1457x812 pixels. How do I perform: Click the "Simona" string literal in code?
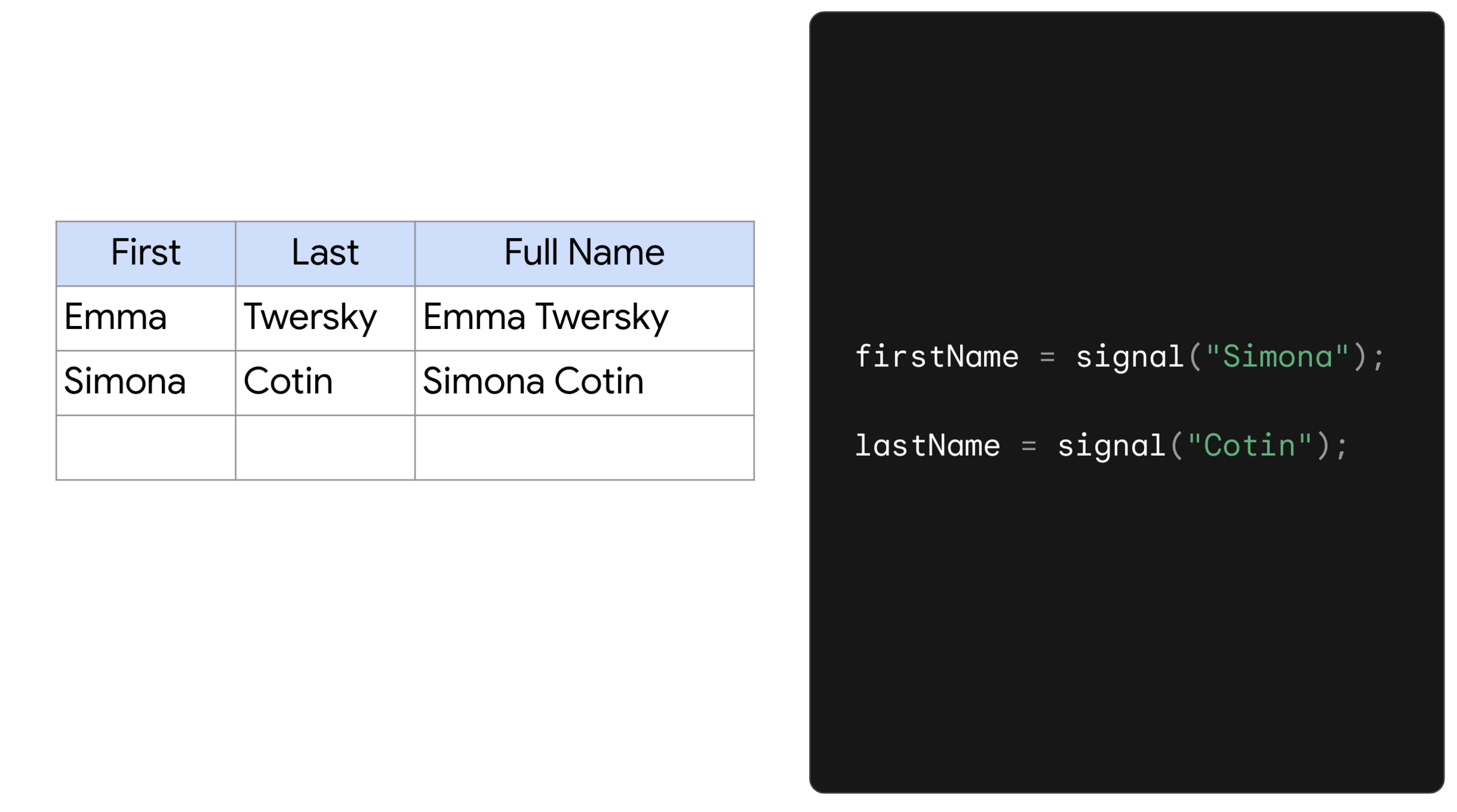coord(1277,357)
